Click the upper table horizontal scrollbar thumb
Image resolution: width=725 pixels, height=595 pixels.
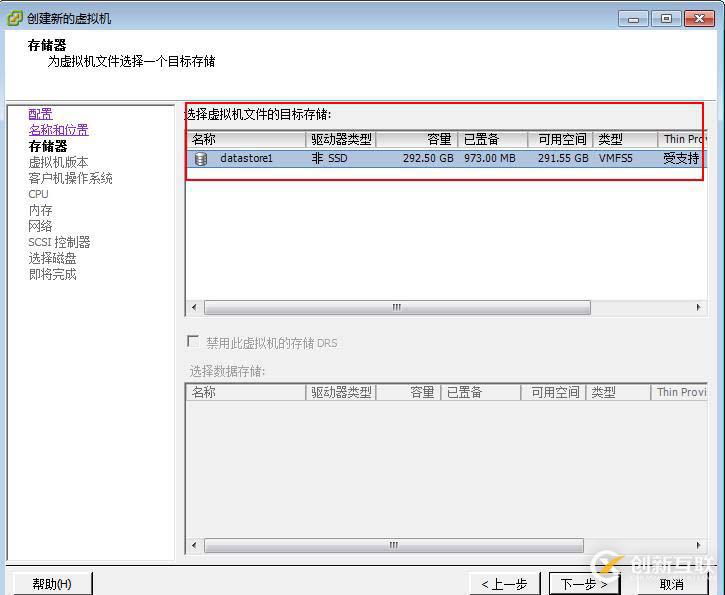pyautogui.click(x=397, y=307)
